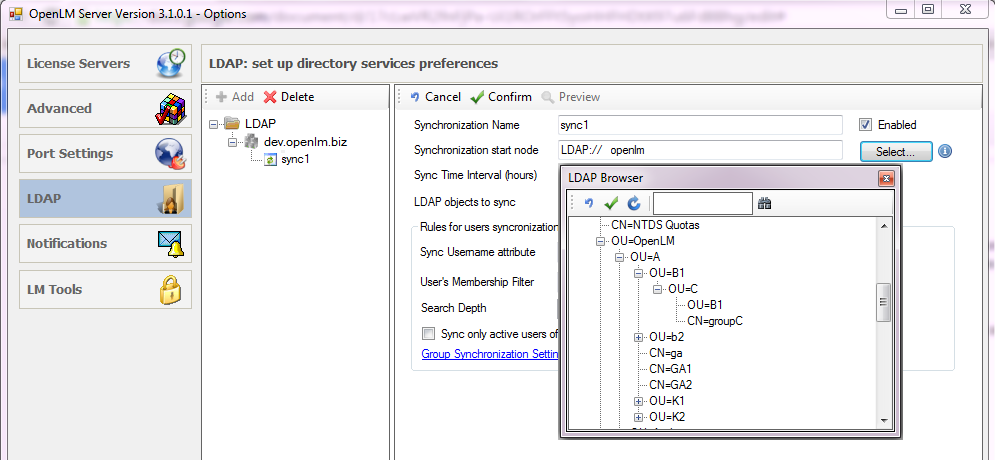Toggle the Enabled checkbox
995x460 pixels.
point(866,125)
